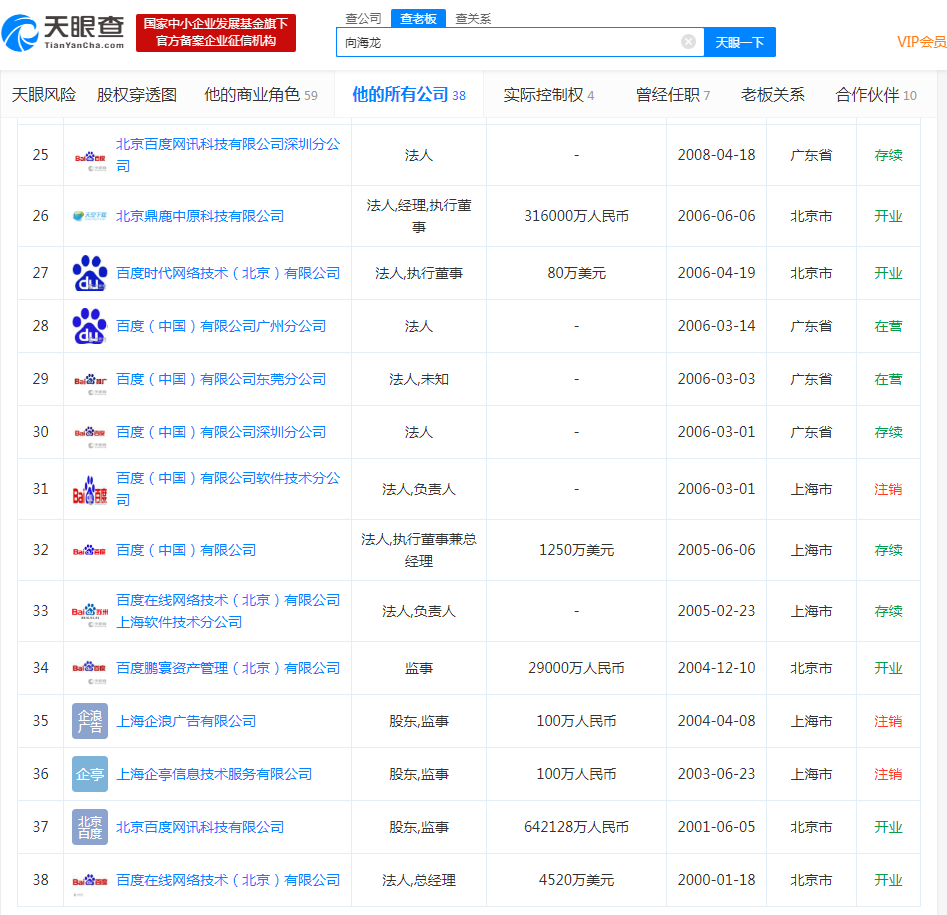The width and height of the screenshot is (947, 915).
Task: Select the 642128万人民币 capital cell
Action: click(576, 827)
